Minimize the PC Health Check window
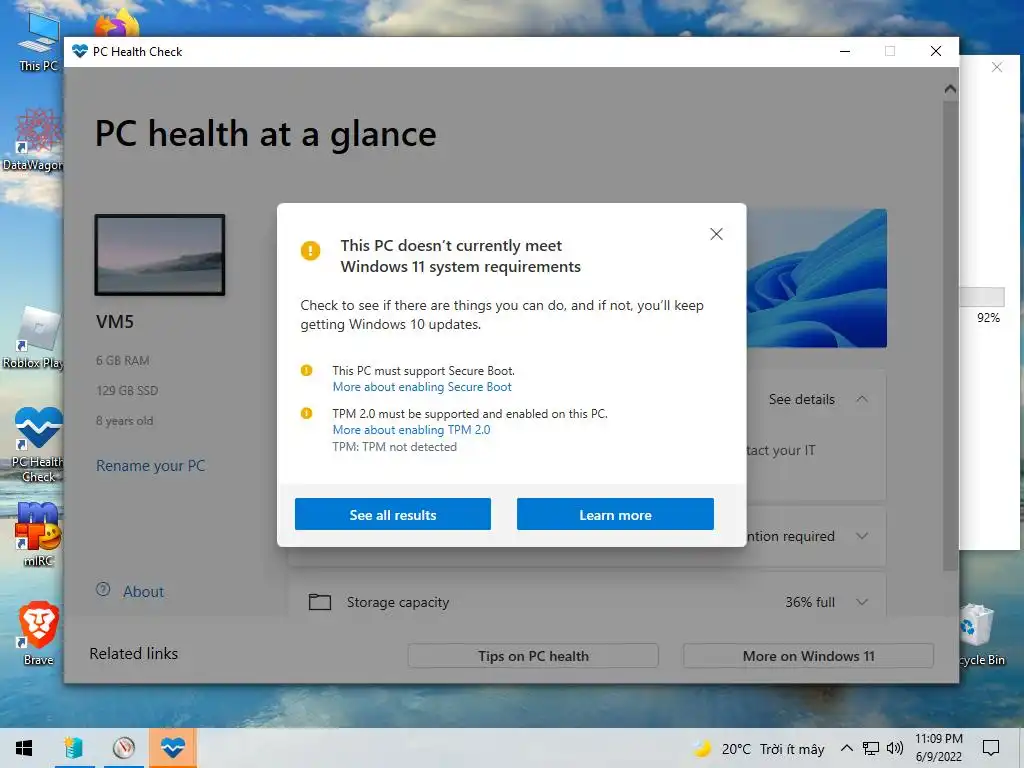The height and width of the screenshot is (768, 1024). point(844,51)
